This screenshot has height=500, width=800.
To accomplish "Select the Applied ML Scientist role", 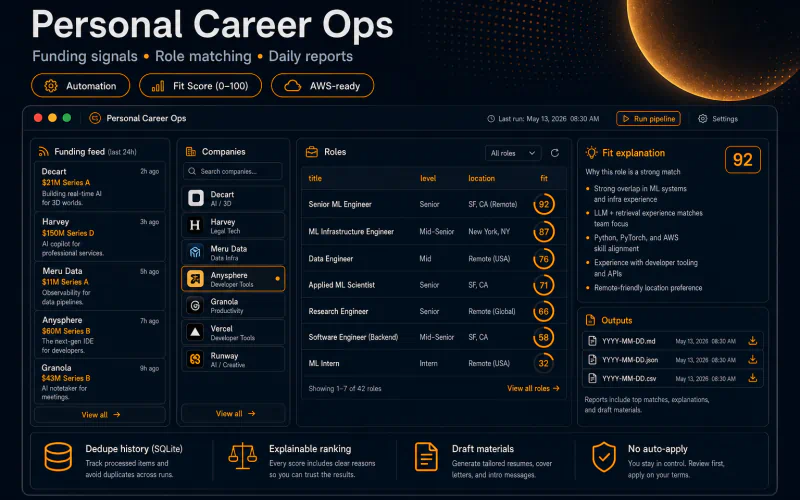I will coord(434,285).
